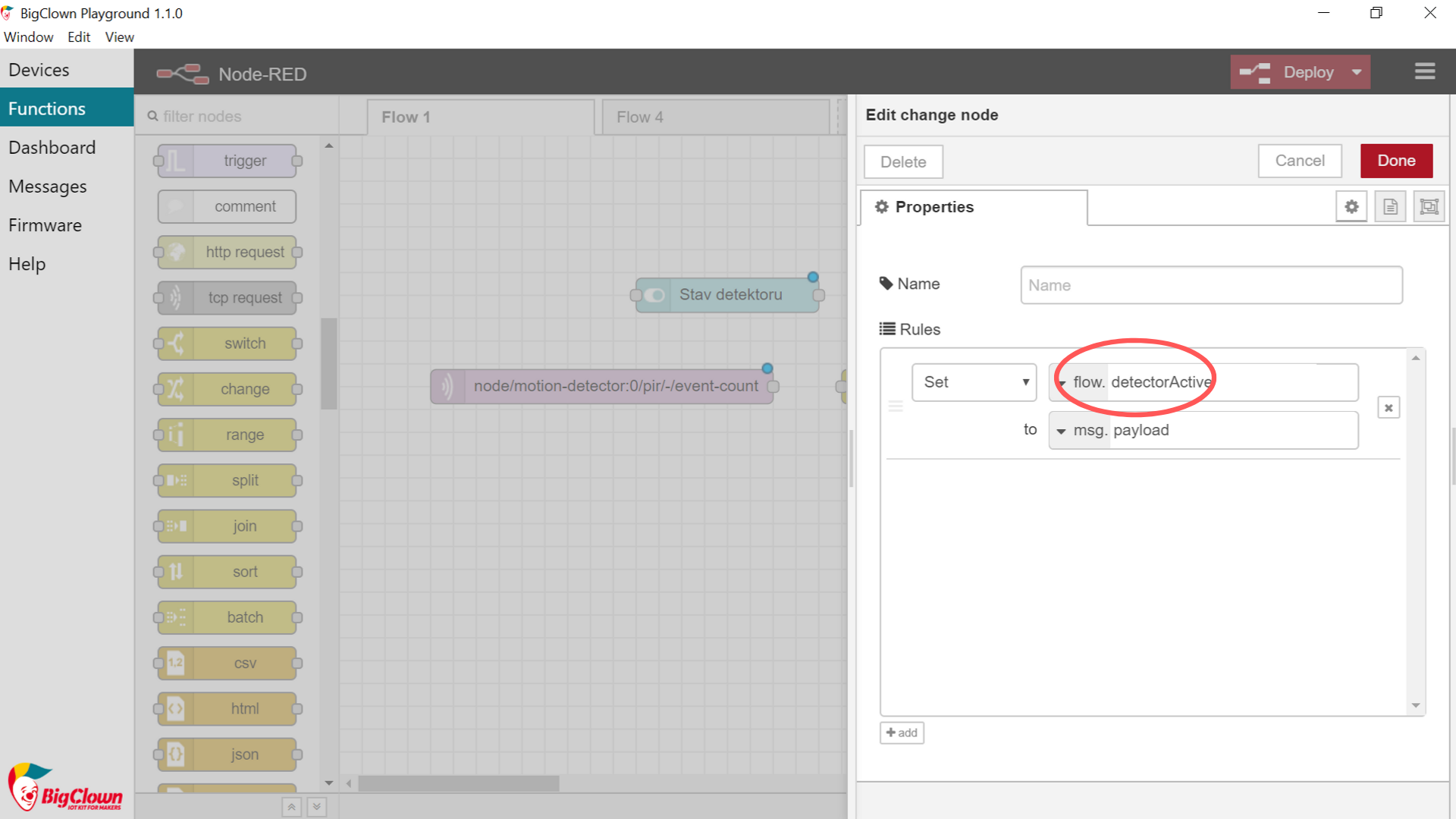Image resolution: width=1456 pixels, height=819 pixels.
Task: Click the motion-detector event-count node
Action: pos(602,387)
